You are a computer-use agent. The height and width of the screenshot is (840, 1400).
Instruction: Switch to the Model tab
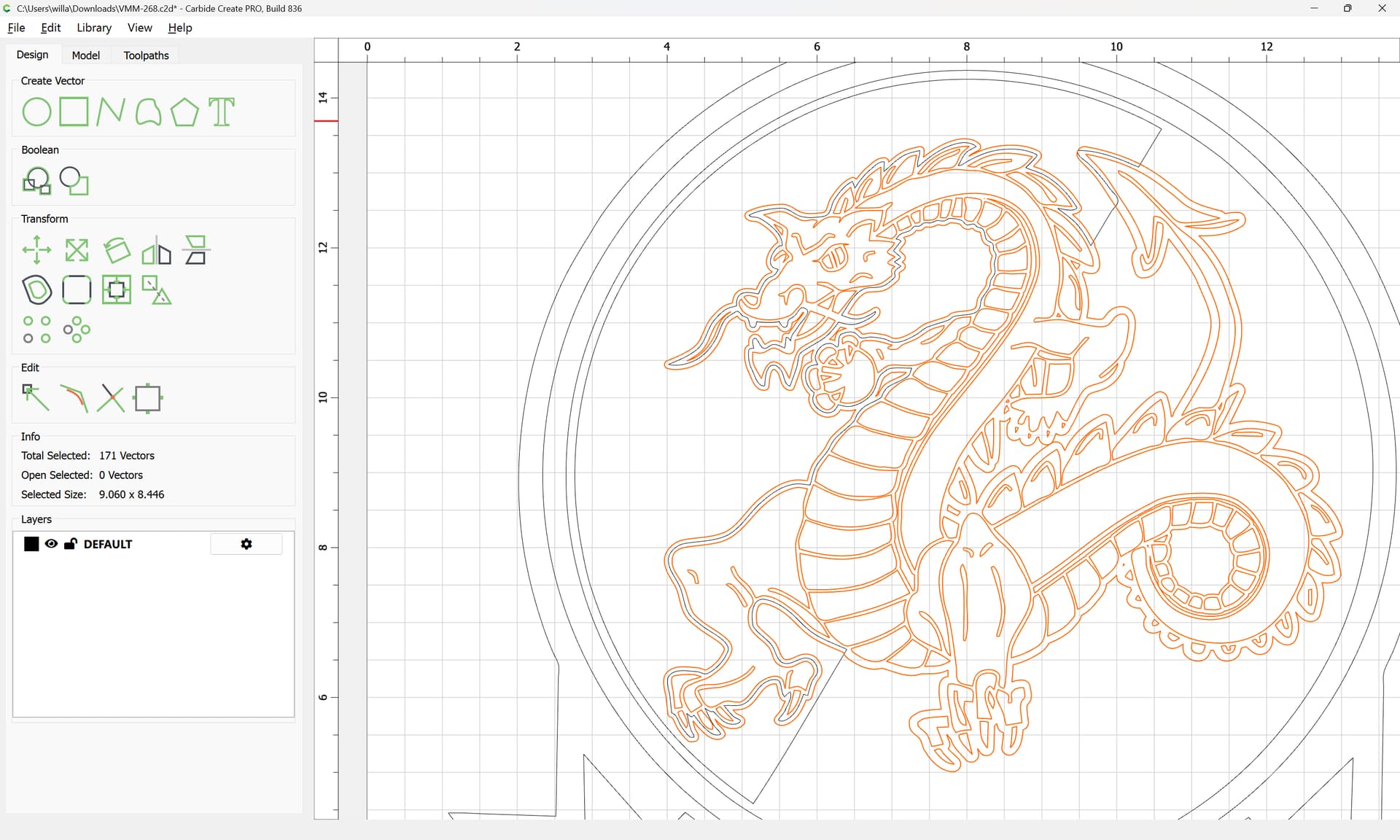[x=85, y=55]
